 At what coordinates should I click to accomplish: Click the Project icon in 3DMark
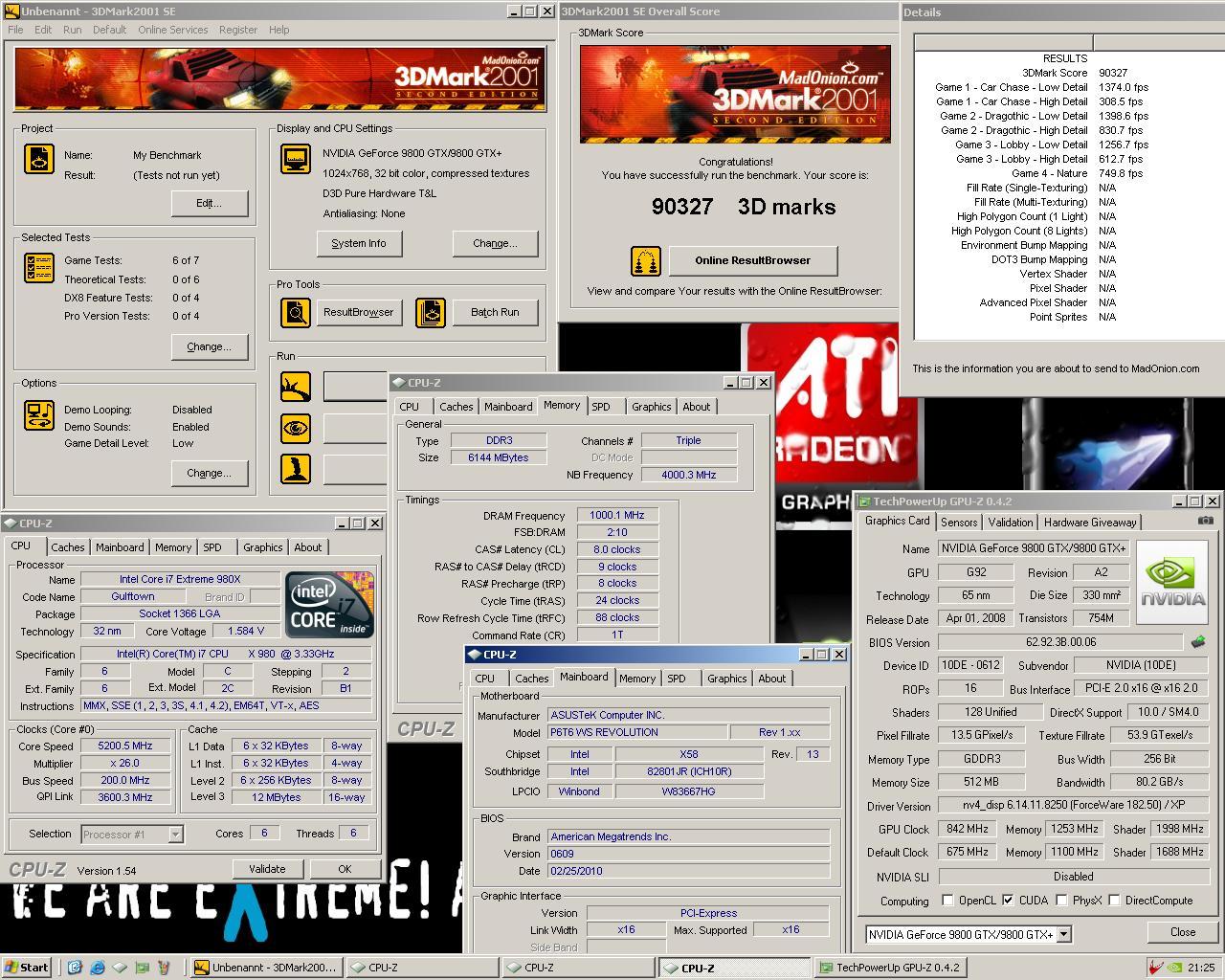pos(39,159)
